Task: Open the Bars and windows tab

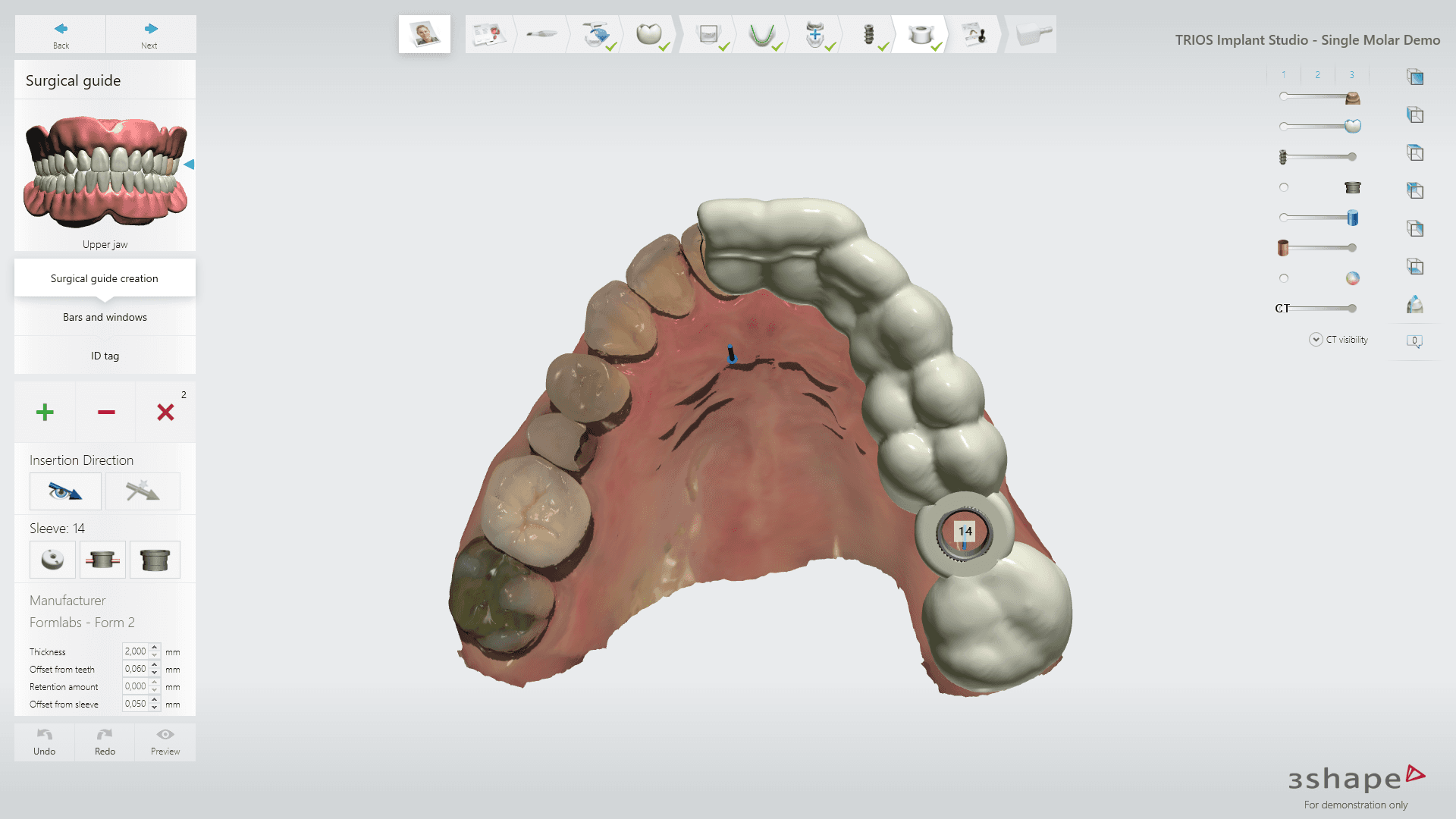Action: [105, 317]
